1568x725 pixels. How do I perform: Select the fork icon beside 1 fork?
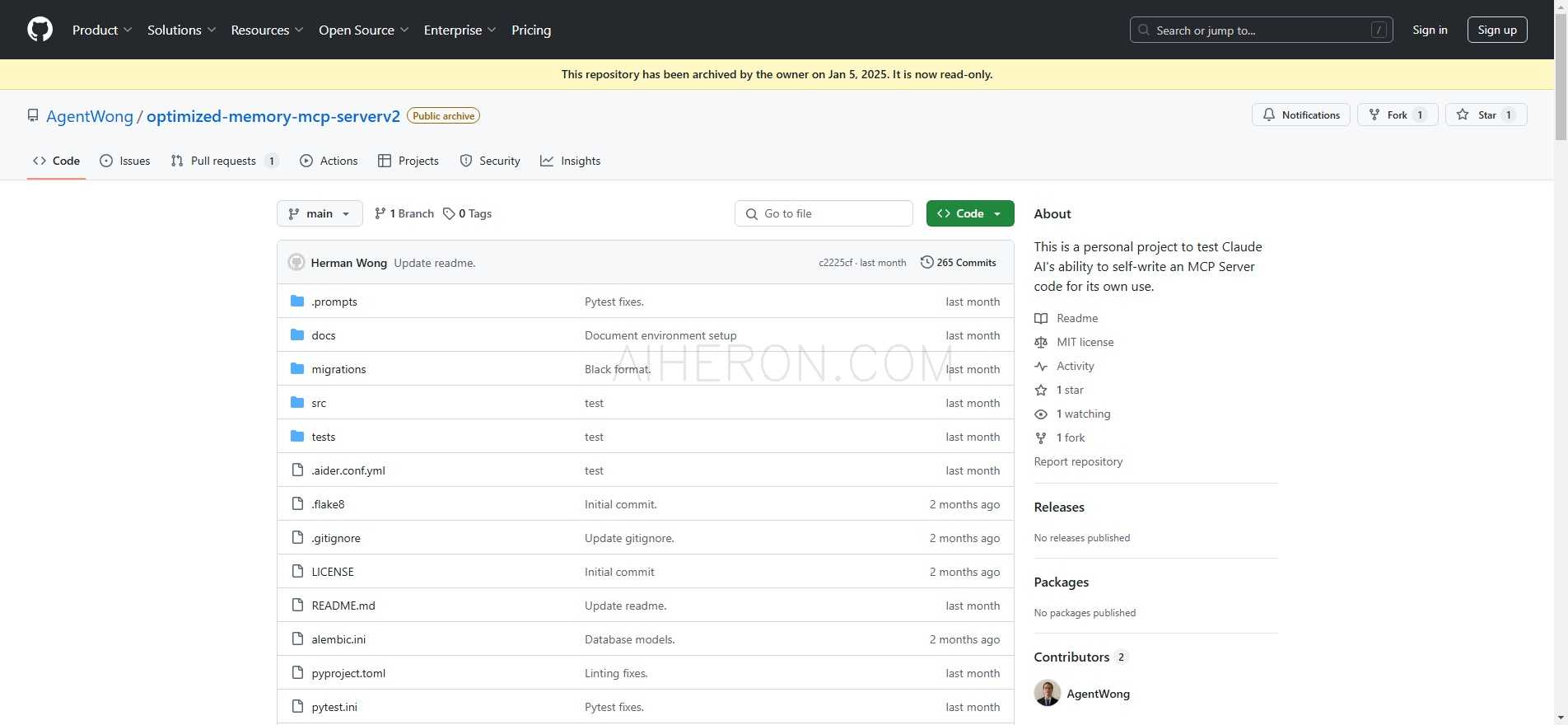pyautogui.click(x=1041, y=437)
